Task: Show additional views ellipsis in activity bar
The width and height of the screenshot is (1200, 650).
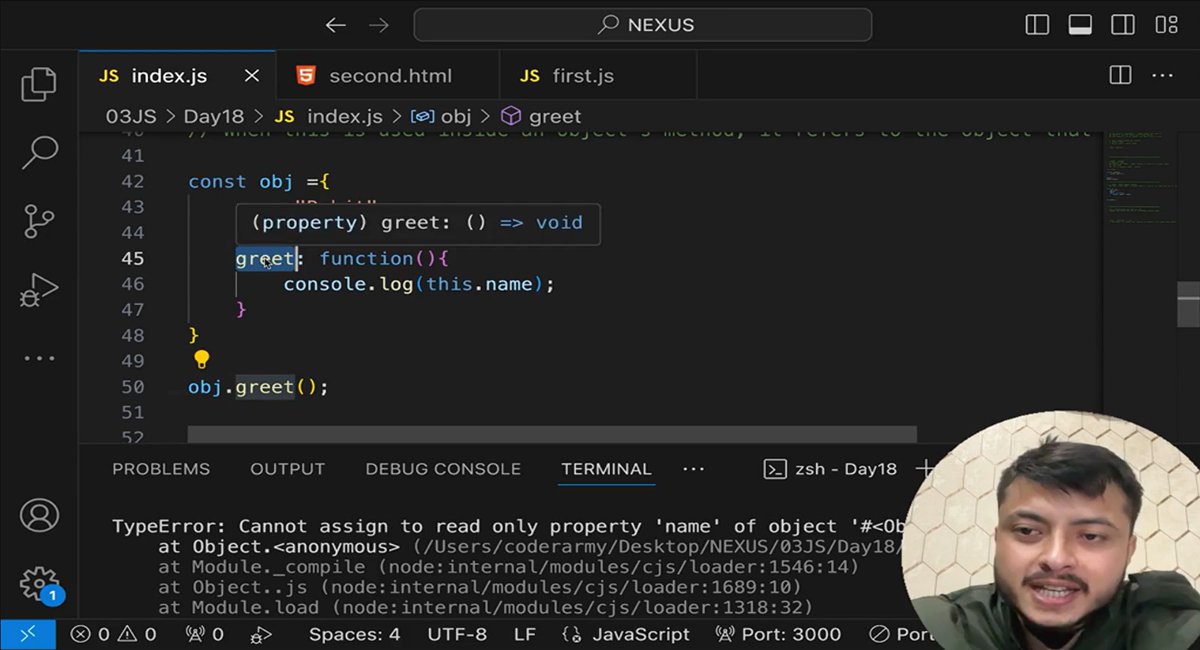Action: (39, 358)
